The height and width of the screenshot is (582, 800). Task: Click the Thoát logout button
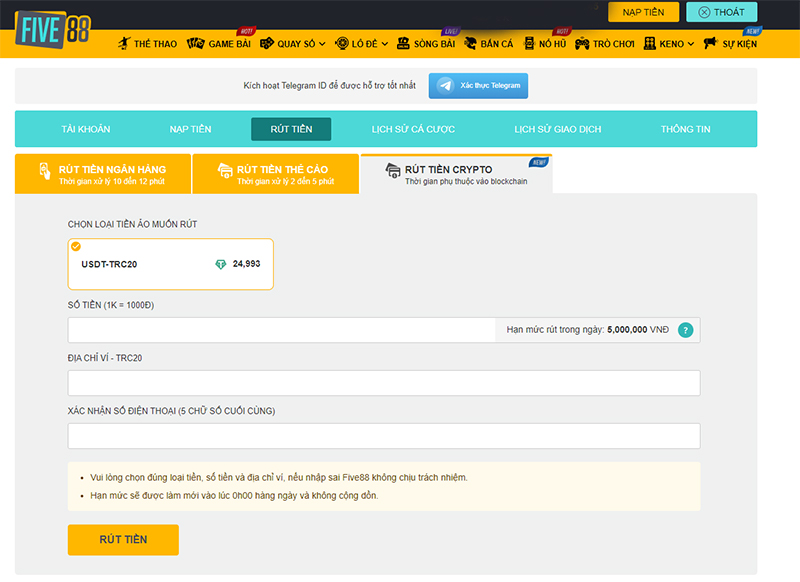[x=721, y=12]
